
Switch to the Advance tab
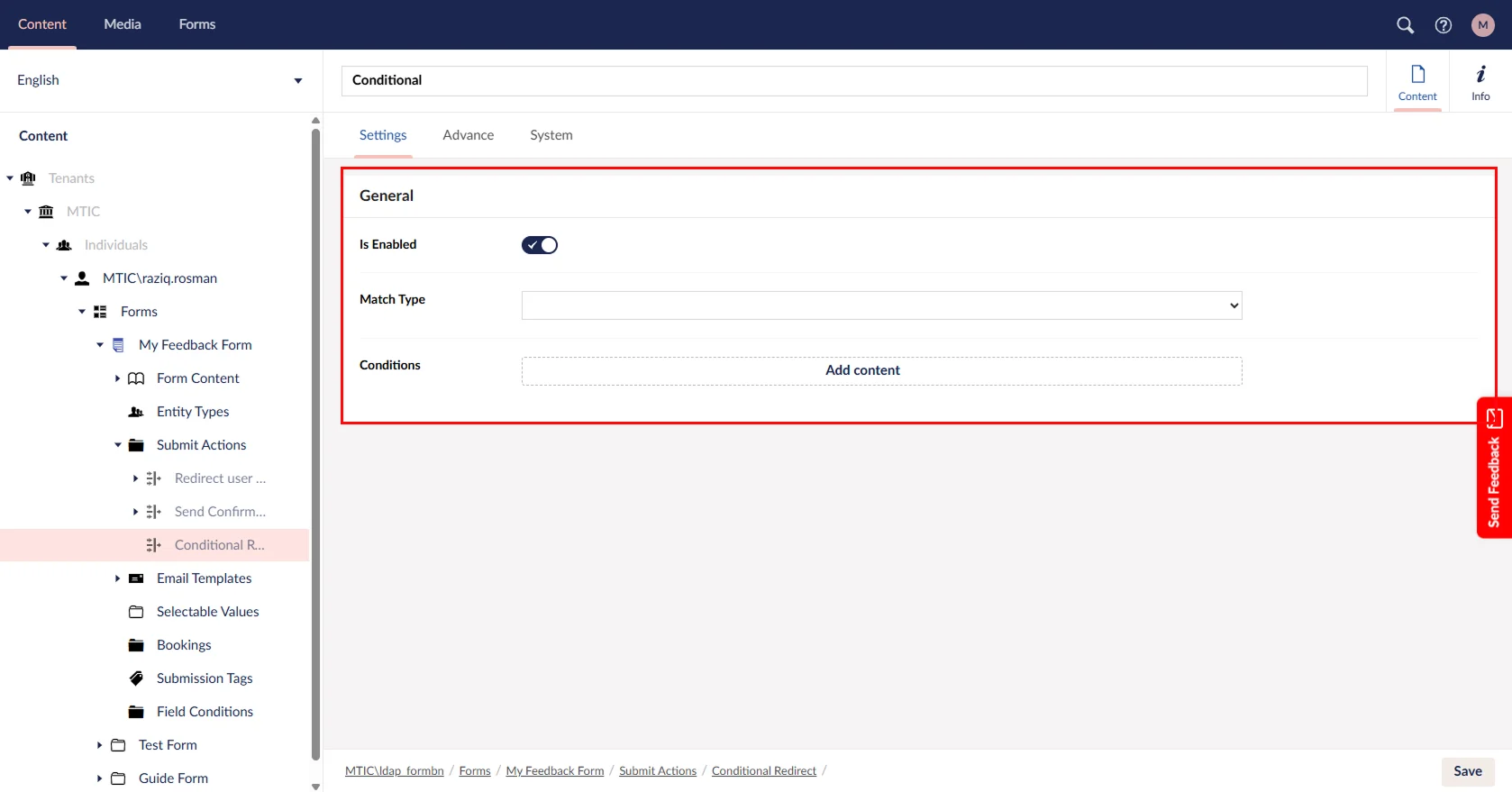click(468, 135)
